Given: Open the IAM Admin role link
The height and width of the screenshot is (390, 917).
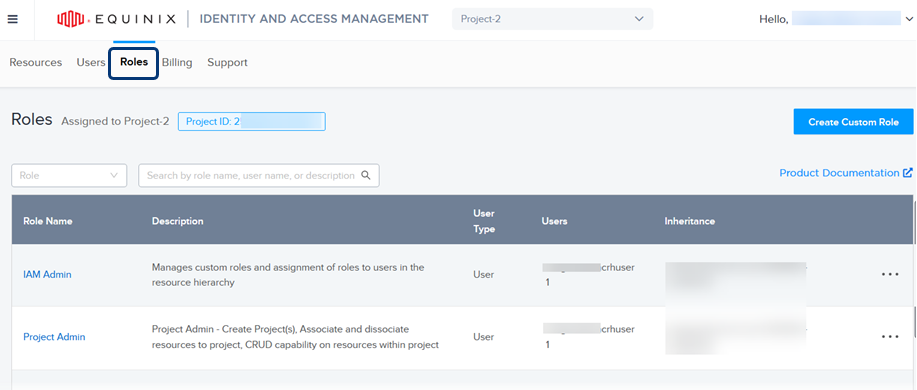Looking at the screenshot, I should (x=47, y=274).
